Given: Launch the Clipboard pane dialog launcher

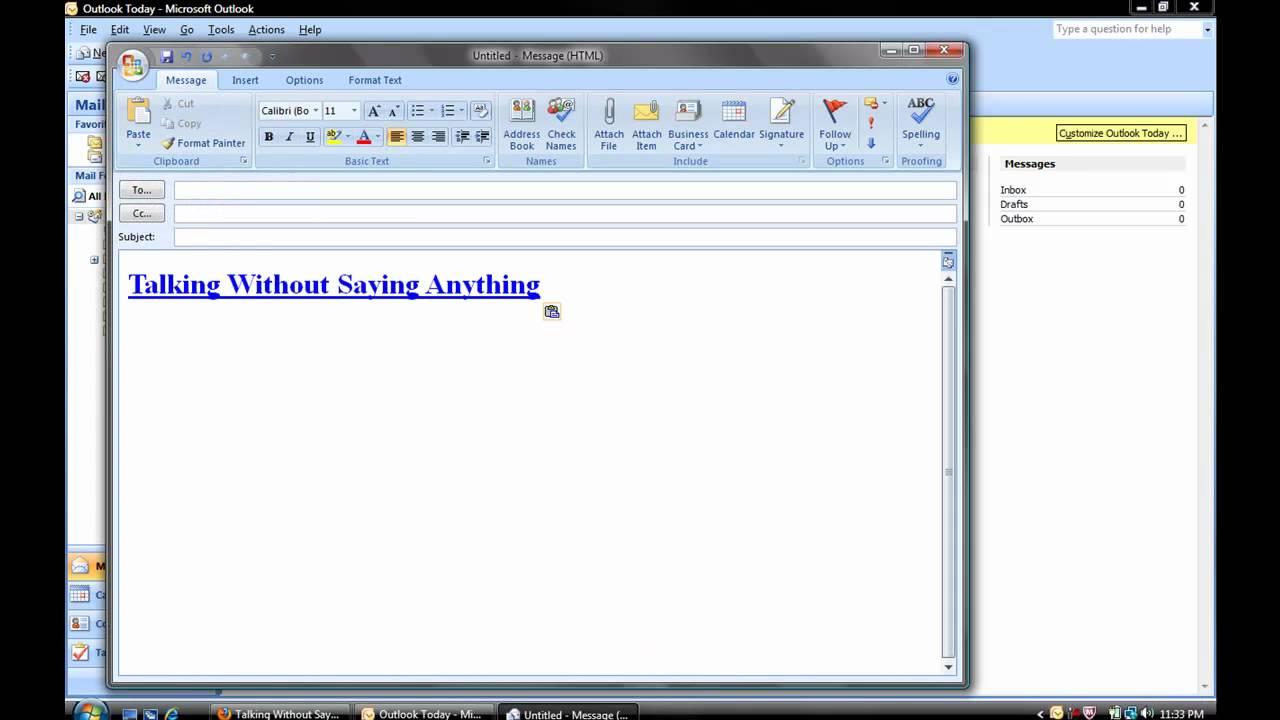Looking at the screenshot, I should point(243,161).
